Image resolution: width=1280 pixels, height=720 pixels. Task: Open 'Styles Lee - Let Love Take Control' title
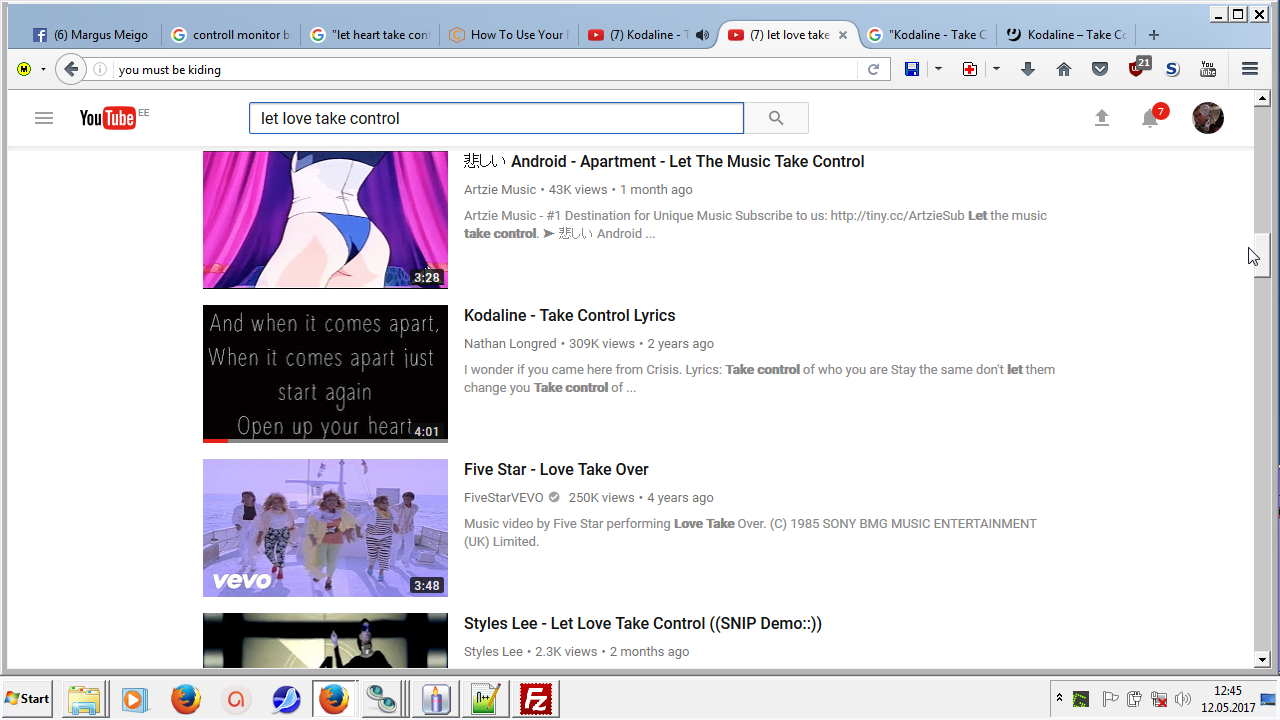coord(643,624)
